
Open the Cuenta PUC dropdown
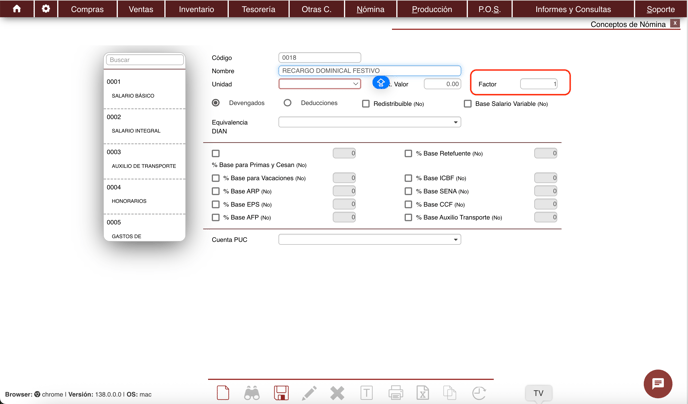point(369,240)
